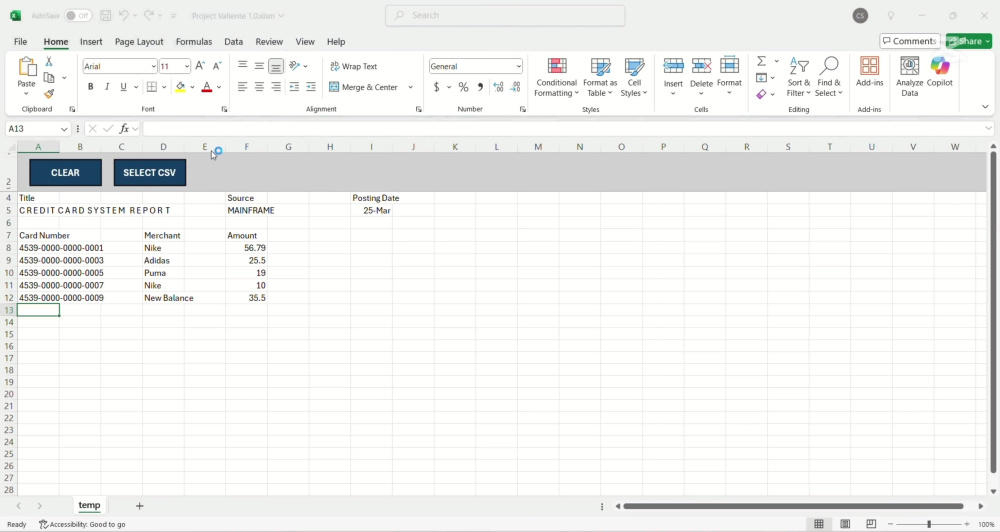Switch to the Insert tab
Viewport: 1000px width, 532px height.
click(91, 41)
